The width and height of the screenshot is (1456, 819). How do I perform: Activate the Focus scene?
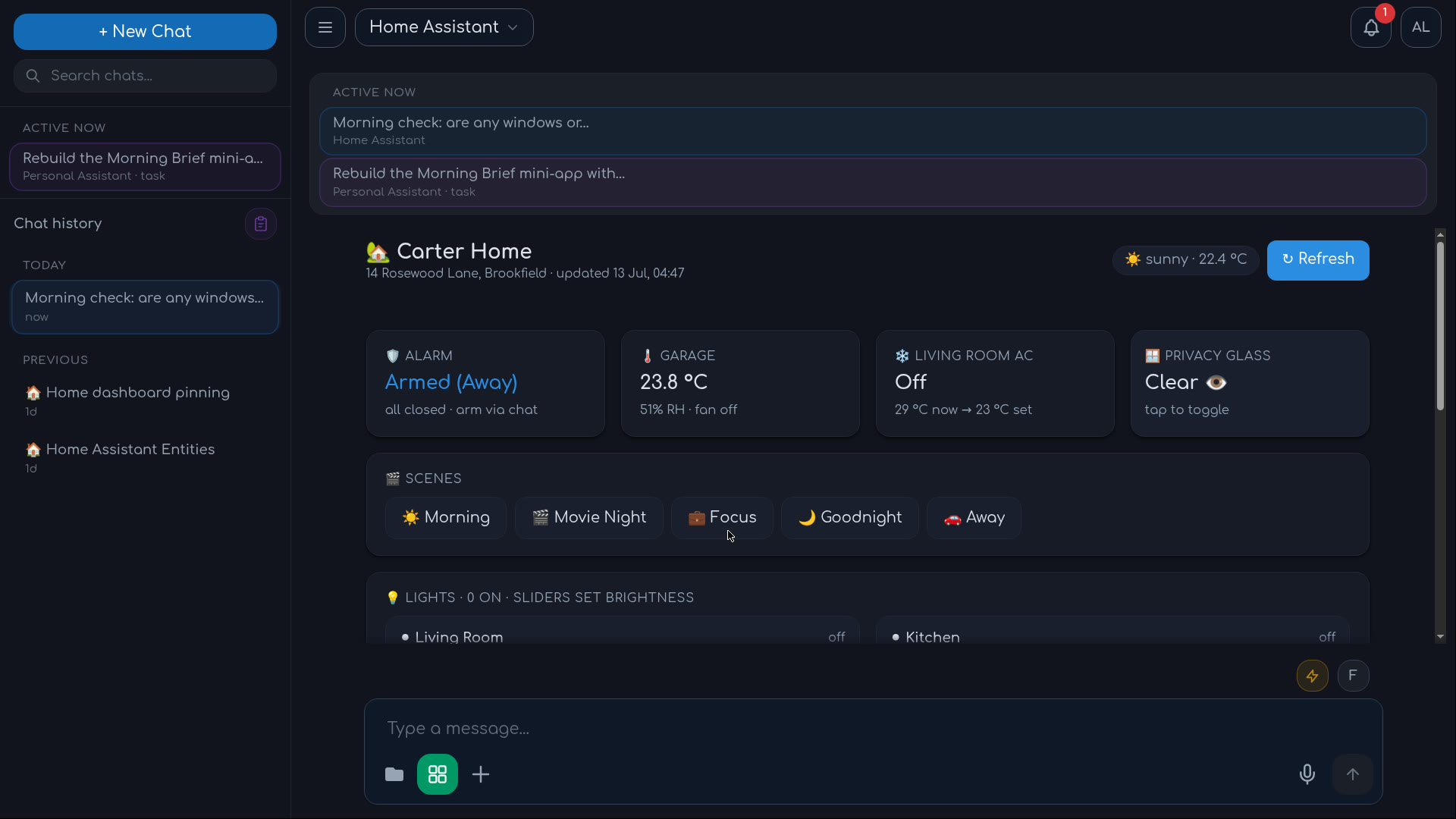point(722,518)
